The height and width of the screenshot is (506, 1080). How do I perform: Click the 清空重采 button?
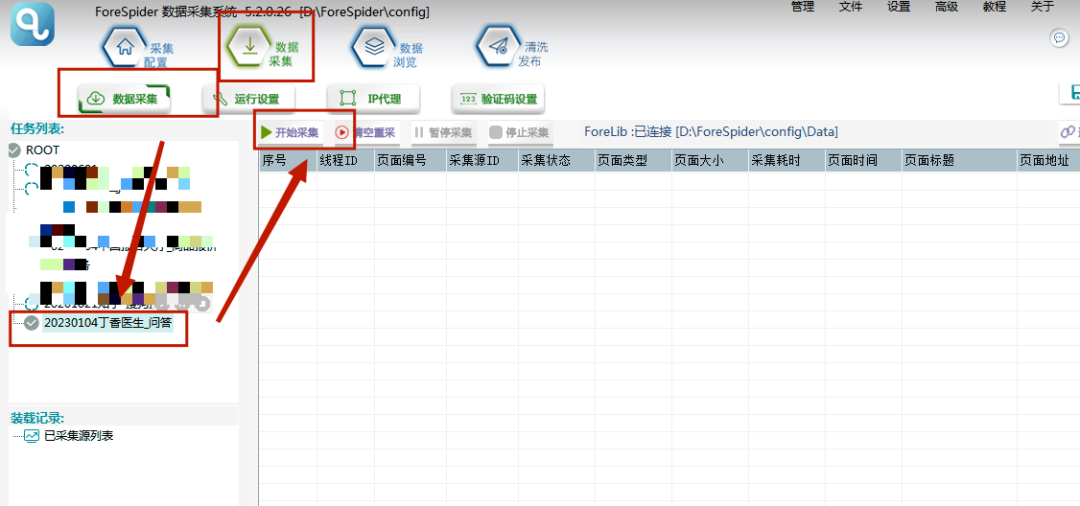[366, 133]
